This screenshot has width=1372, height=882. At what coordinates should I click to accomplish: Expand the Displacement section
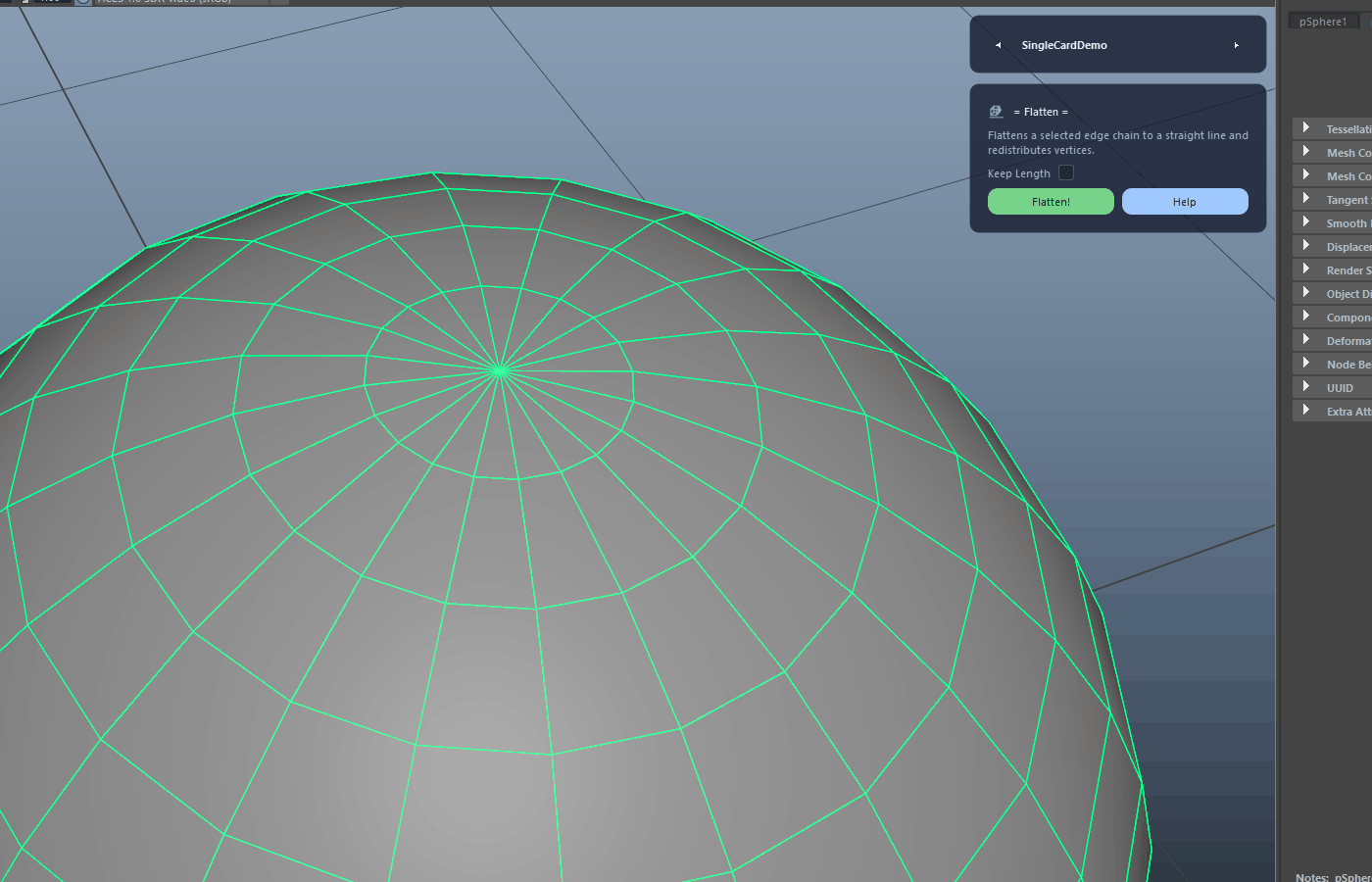pos(1332,246)
